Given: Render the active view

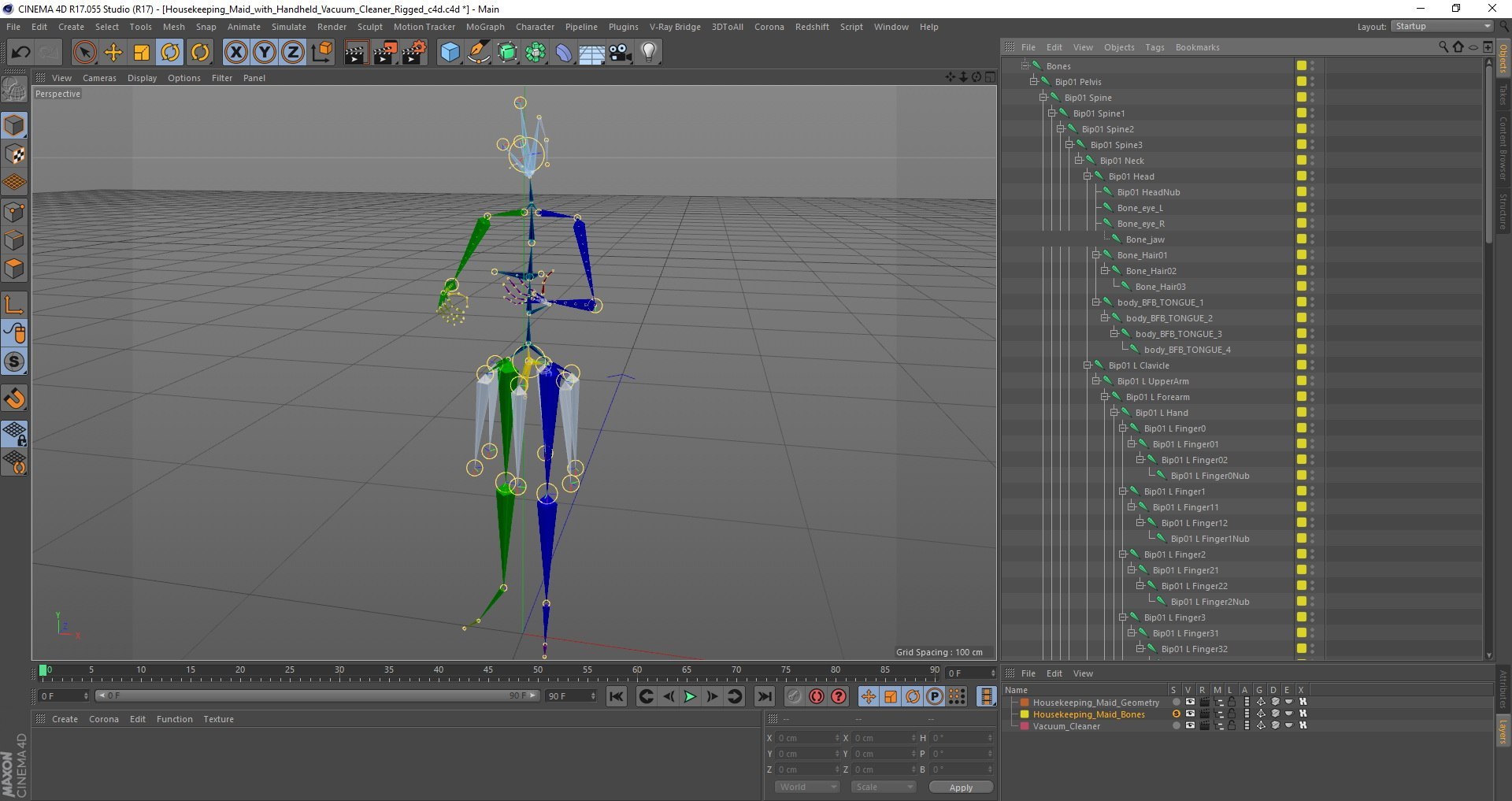Looking at the screenshot, I should (x=356, y=53).
